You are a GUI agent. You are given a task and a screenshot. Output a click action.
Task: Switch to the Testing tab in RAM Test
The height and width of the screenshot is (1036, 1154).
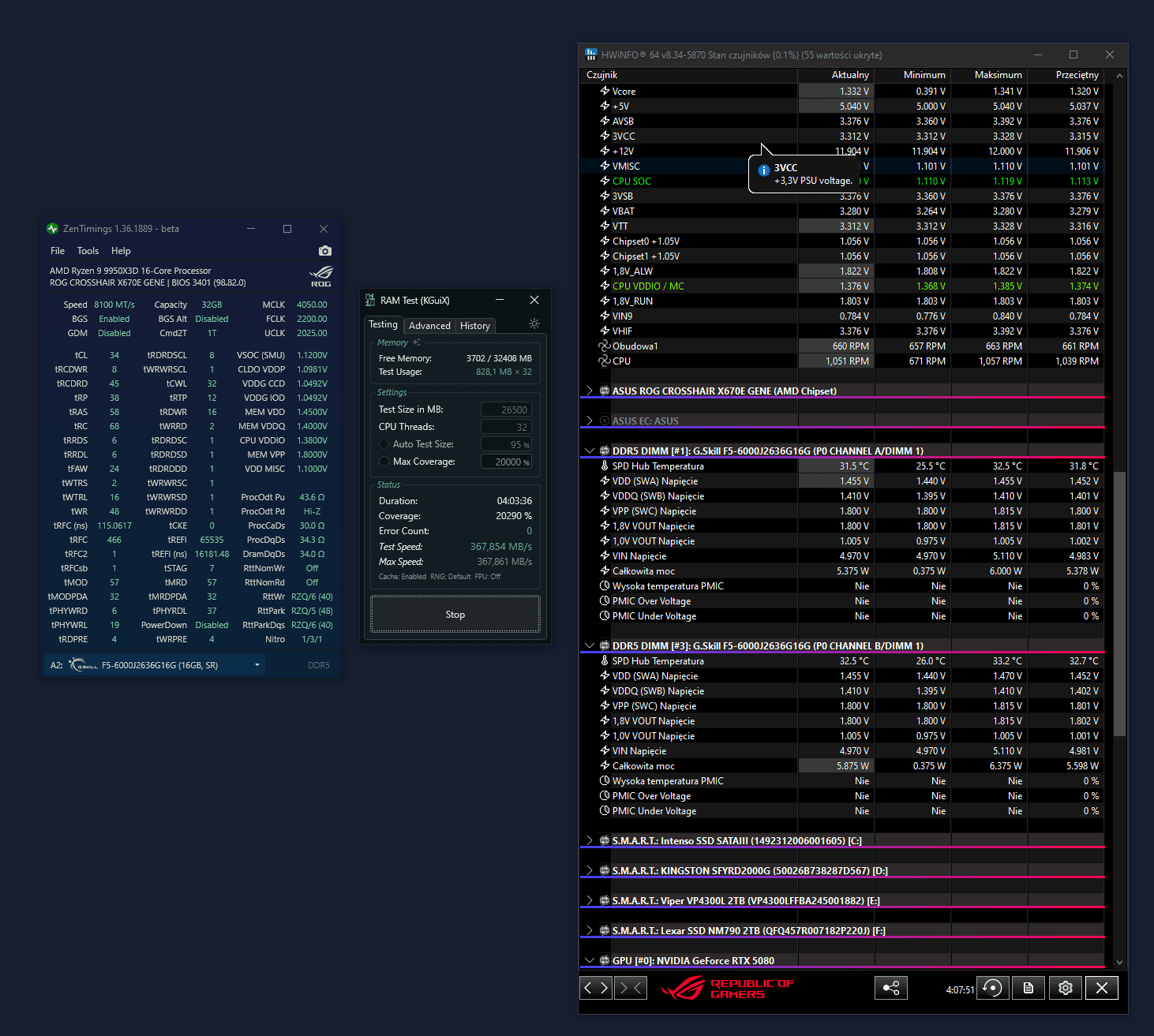click(x=384, y=324)
